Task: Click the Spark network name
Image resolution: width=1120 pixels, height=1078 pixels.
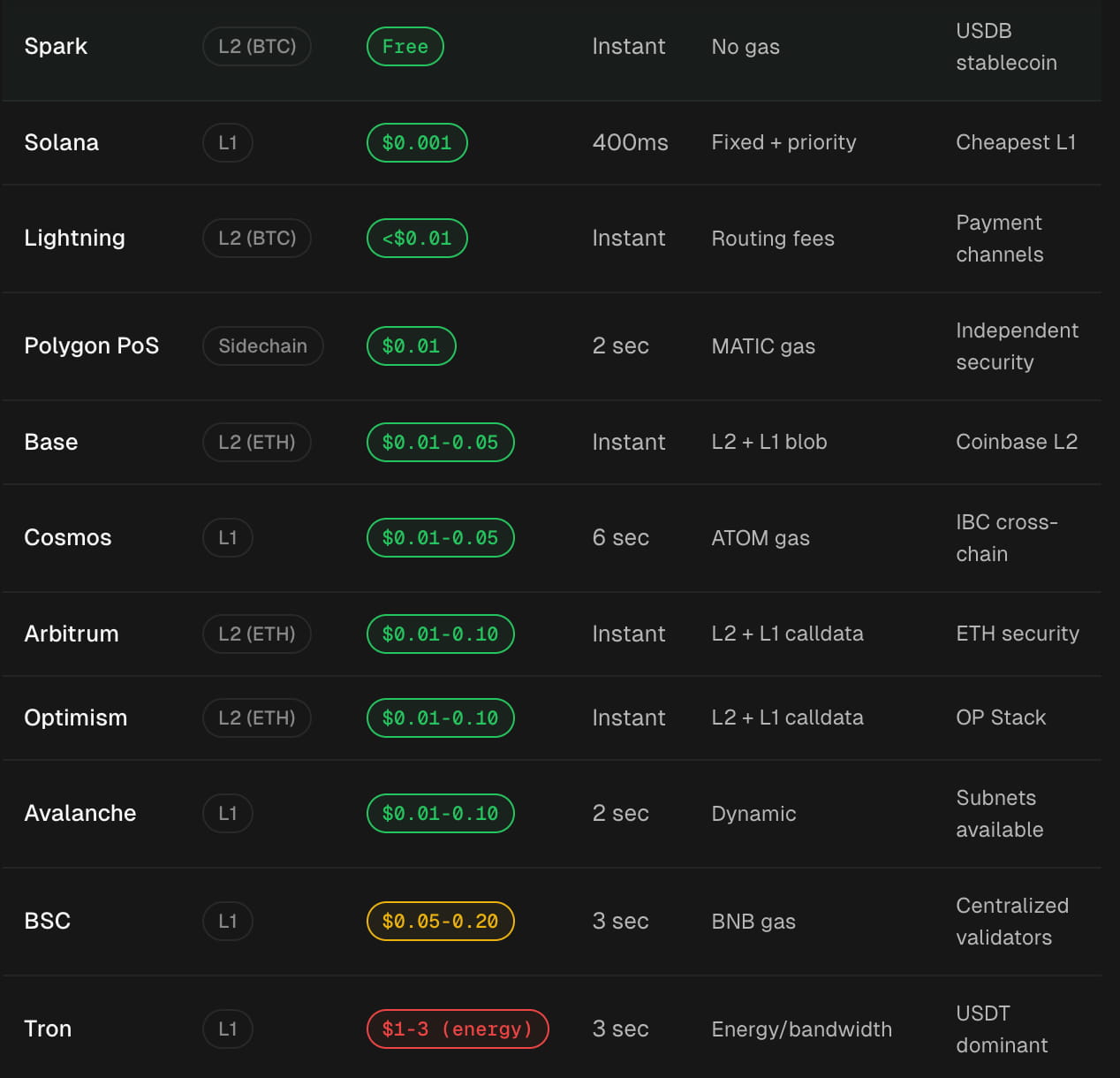Action: 56,46
